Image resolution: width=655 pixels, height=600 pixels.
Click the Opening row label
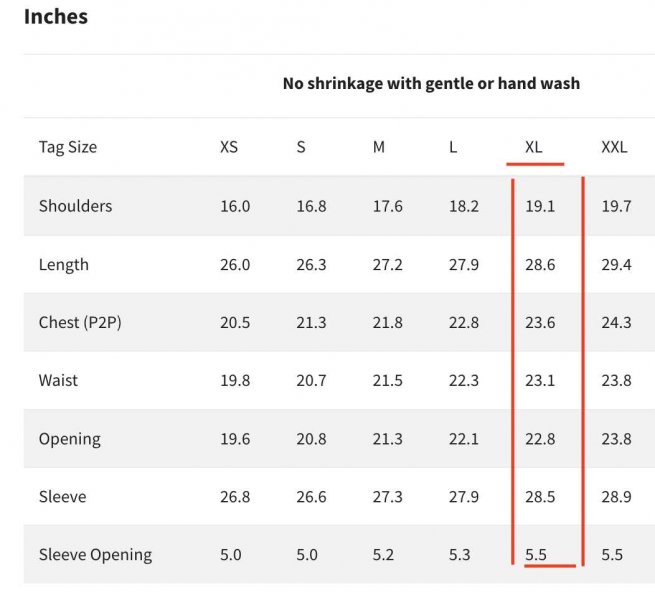[x=69, y=439]
